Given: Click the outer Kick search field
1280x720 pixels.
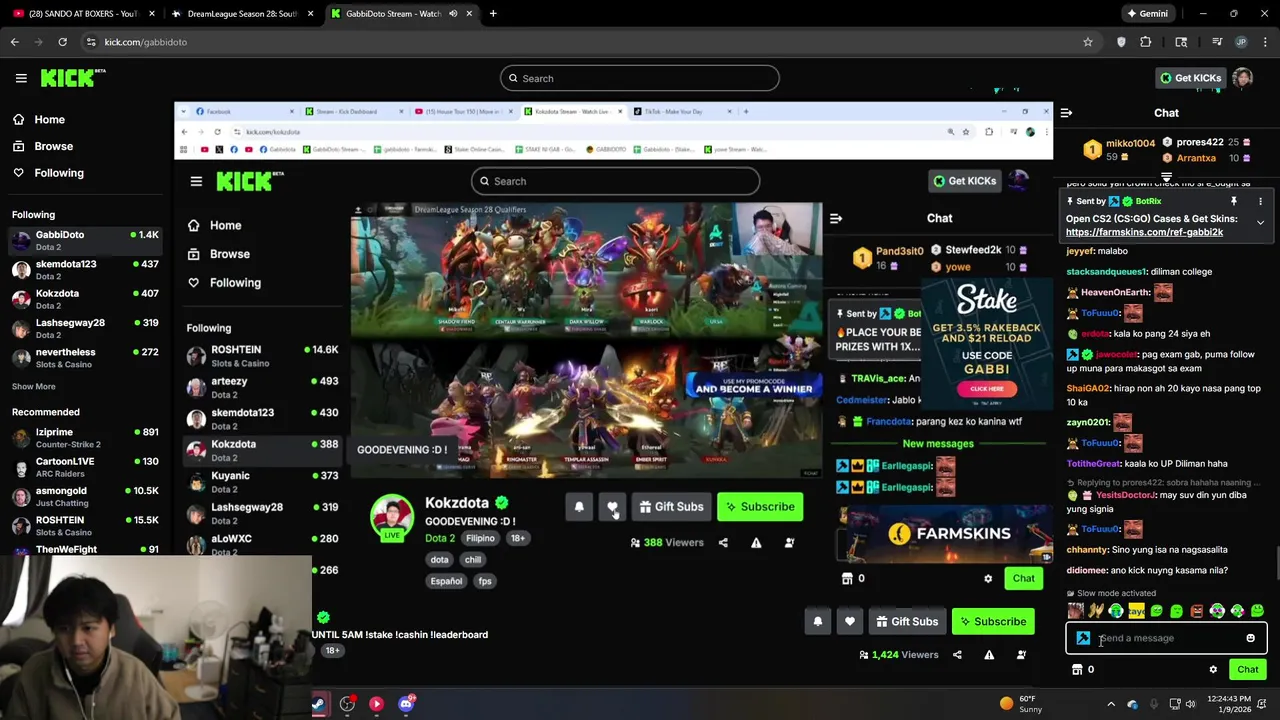Looking at the screenshot, I should tap(640, 78).
